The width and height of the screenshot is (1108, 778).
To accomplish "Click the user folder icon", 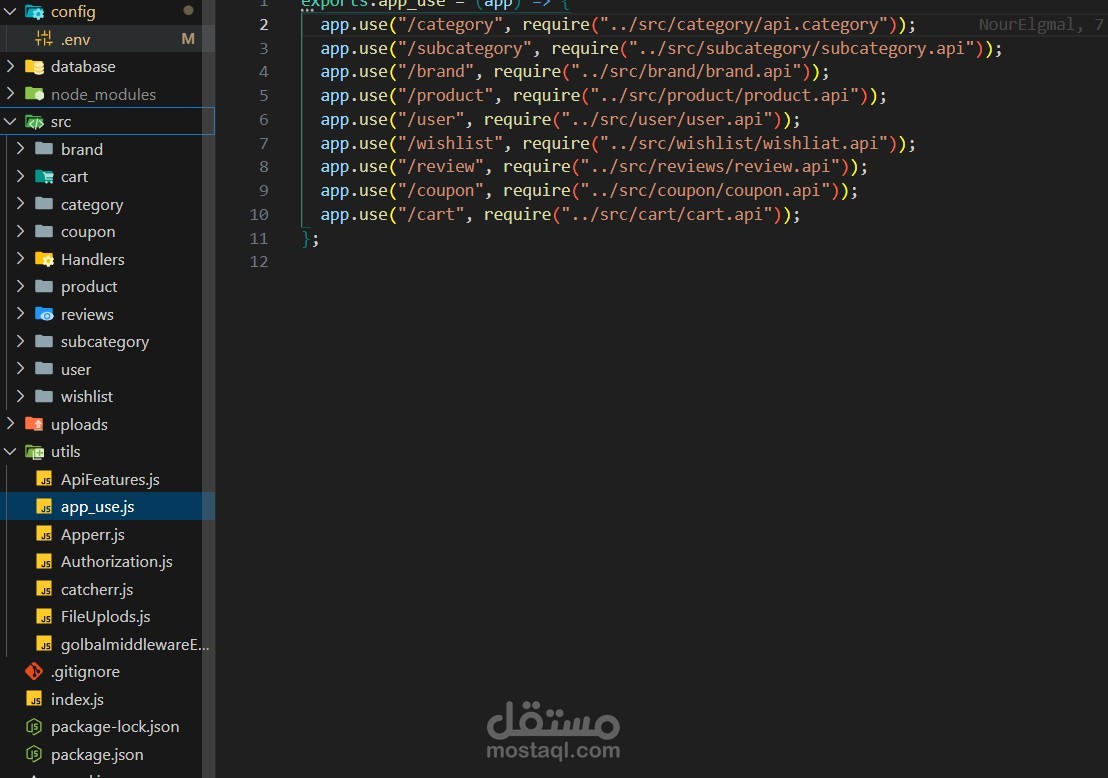I will coord(44,369).
